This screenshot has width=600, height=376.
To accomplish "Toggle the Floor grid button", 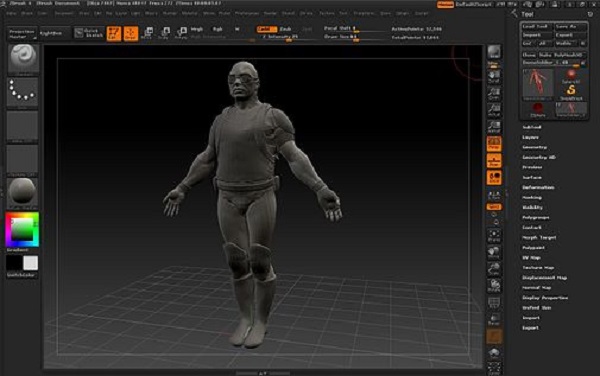I will pyautogui.click(x=494, y=161).
